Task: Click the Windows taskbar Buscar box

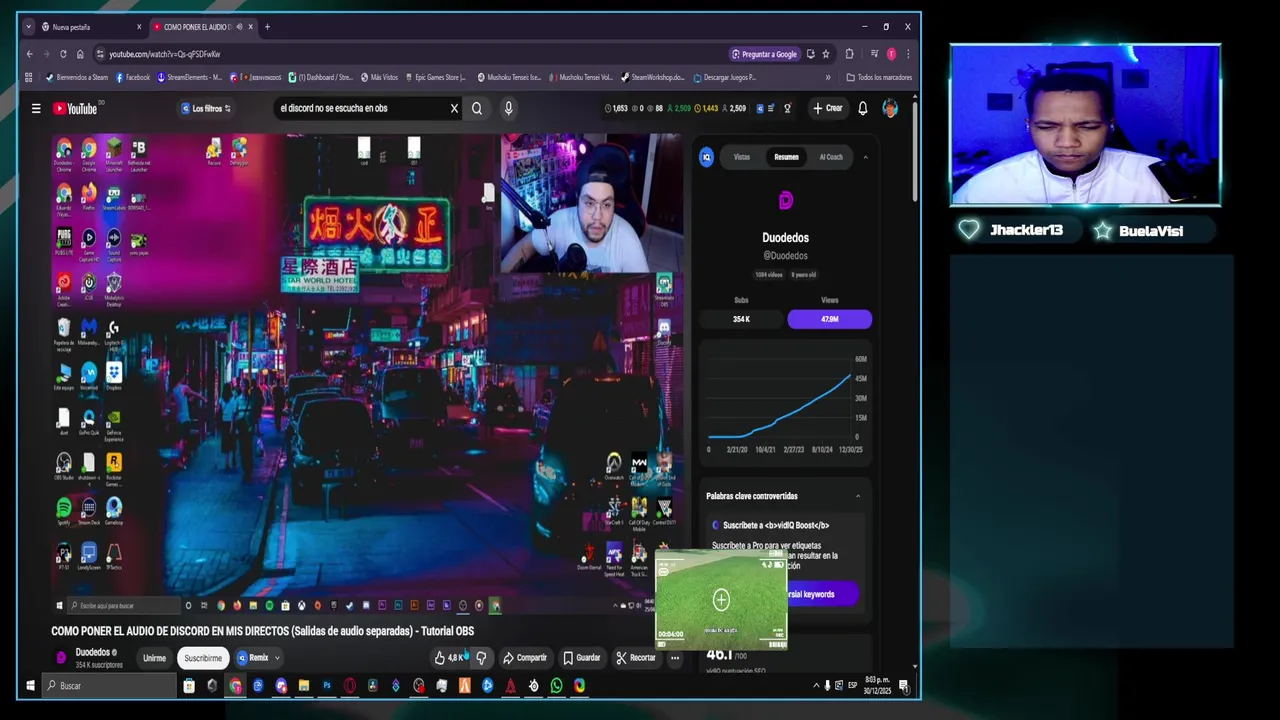Action: (x=110, y=686)
